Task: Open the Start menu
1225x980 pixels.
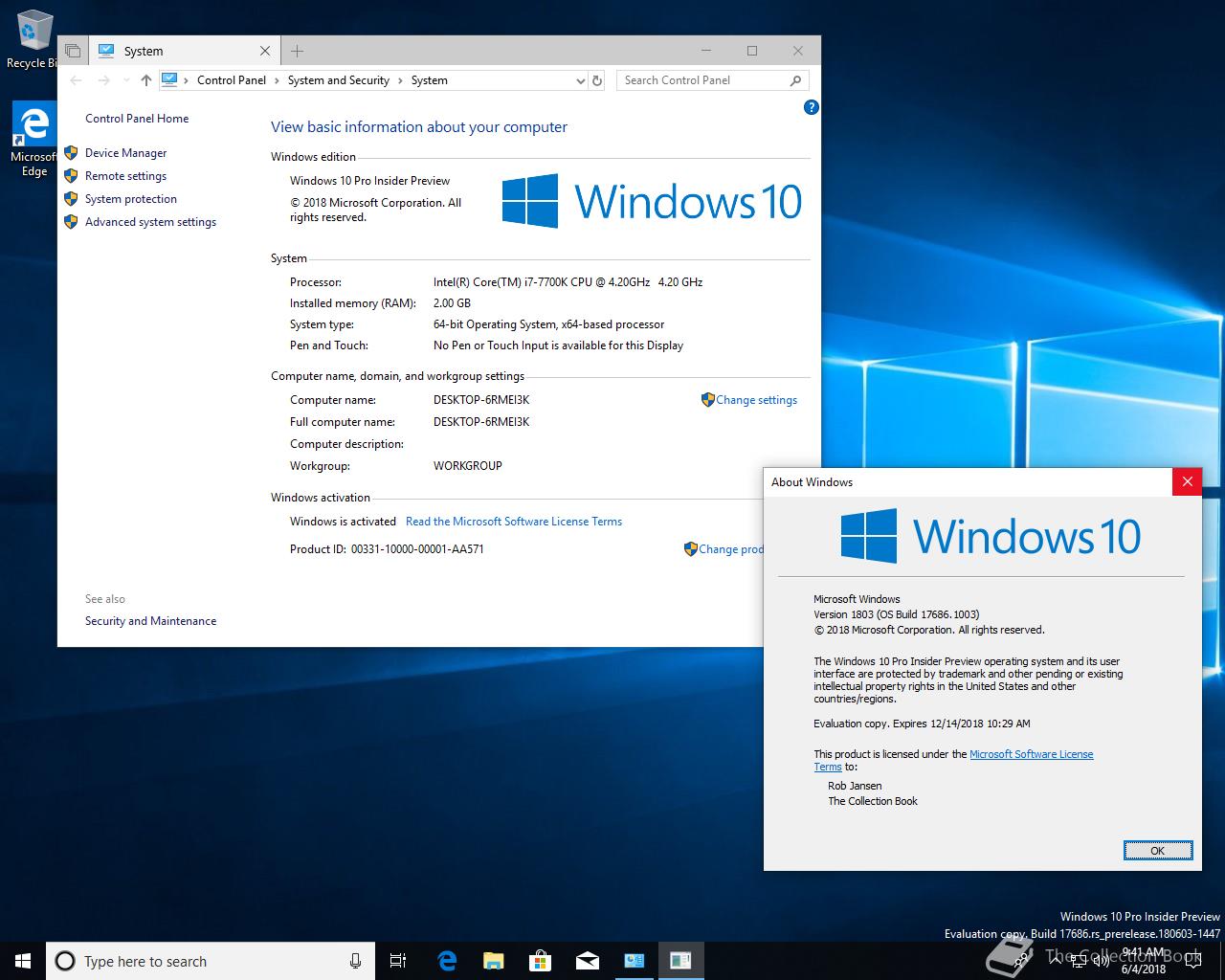Action: [22, 961]
